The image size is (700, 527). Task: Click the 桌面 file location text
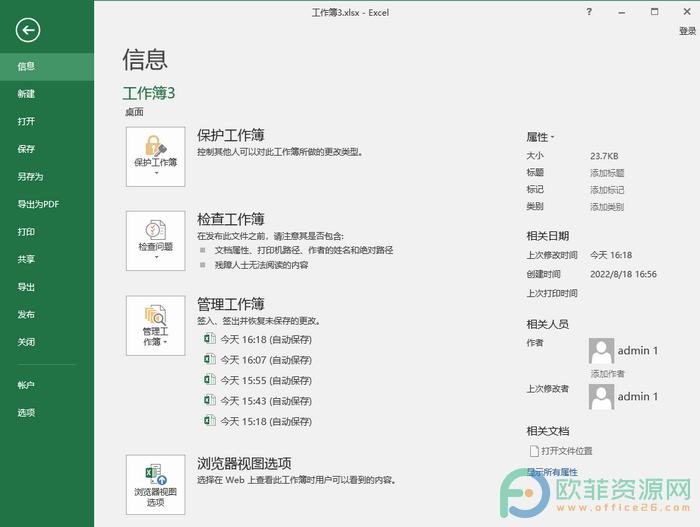coord(134,112)
